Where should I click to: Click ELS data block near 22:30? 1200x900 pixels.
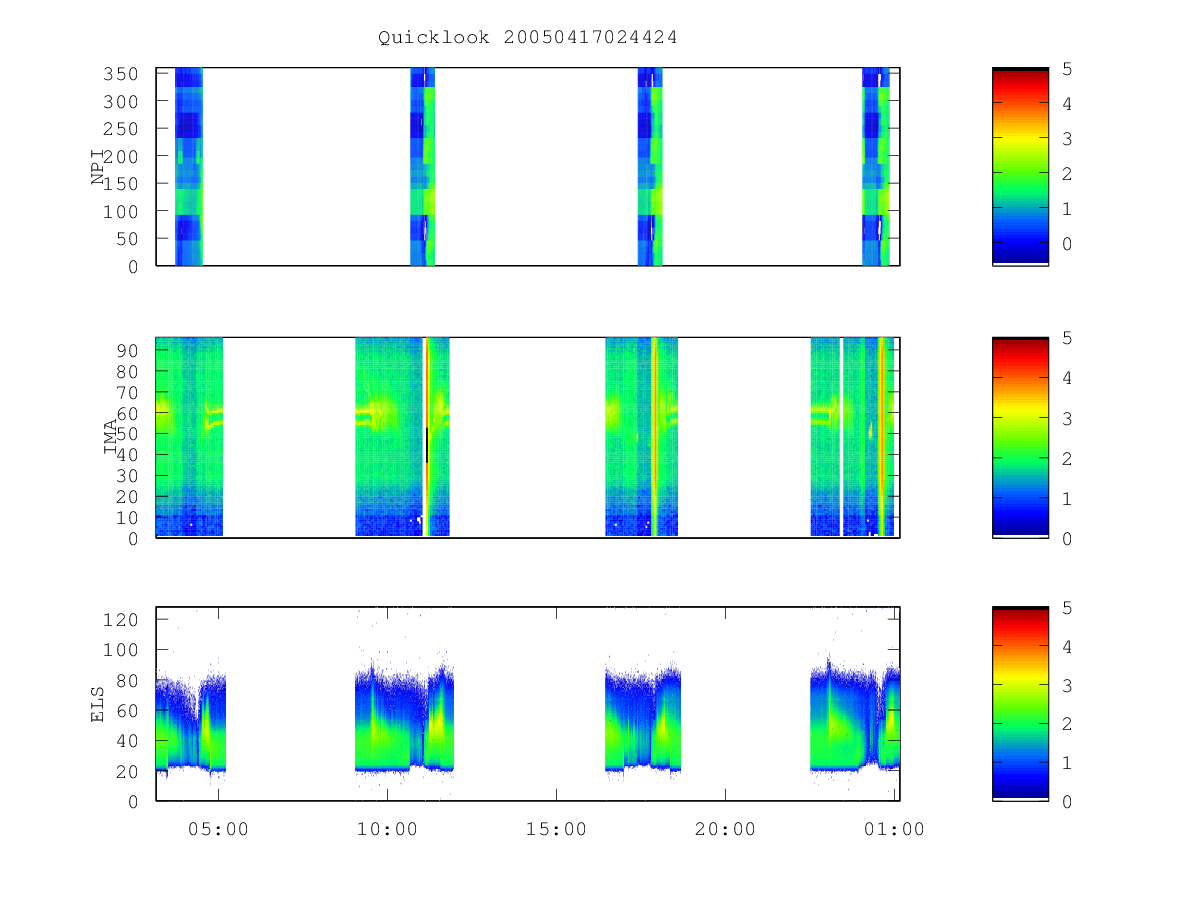click(855, 715)
